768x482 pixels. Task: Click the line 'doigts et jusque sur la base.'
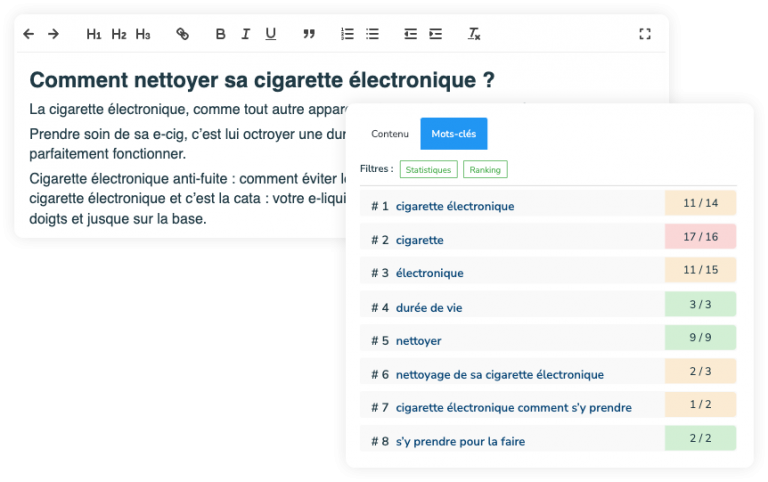(x=118, y=218)
